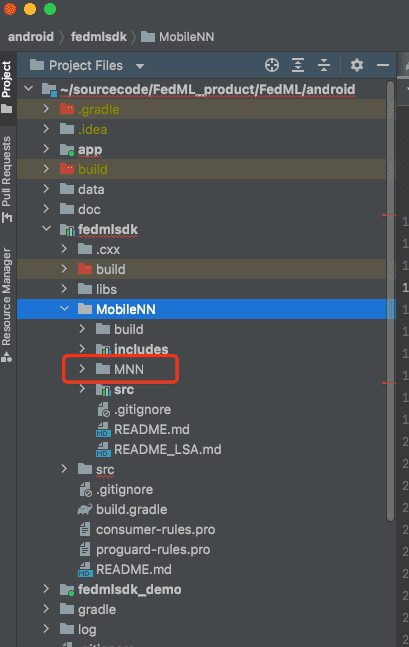Select the consumer-rules.pro file
The width and height of the screenshot is (409, 647).
pyautogui.click(x=147, y=529)
